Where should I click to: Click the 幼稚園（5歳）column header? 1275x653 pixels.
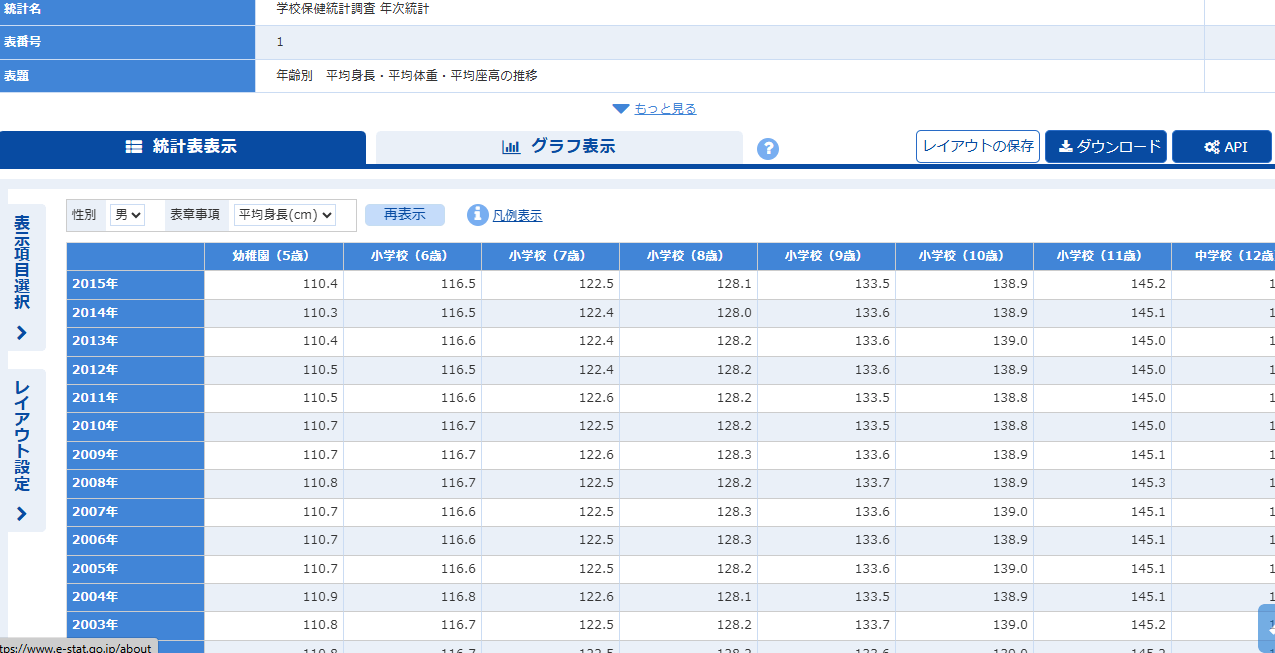coord(274,256)
